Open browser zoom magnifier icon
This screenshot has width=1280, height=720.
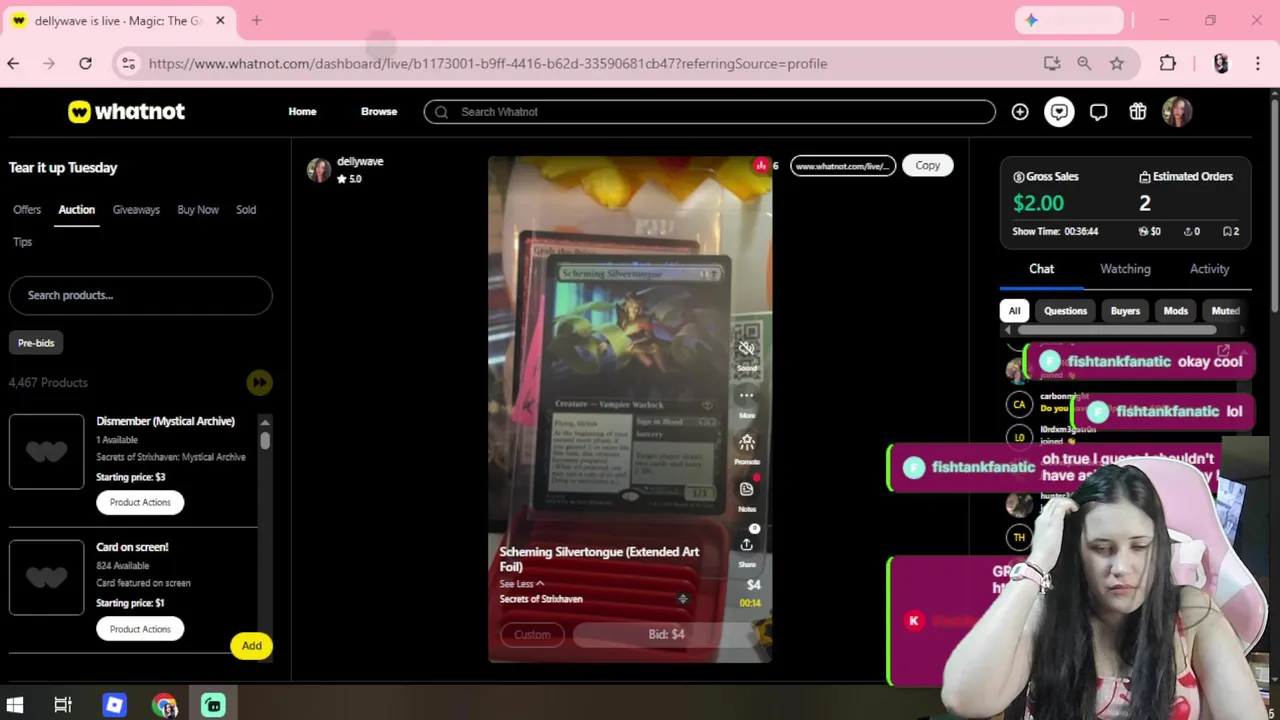coord(1084,63)
